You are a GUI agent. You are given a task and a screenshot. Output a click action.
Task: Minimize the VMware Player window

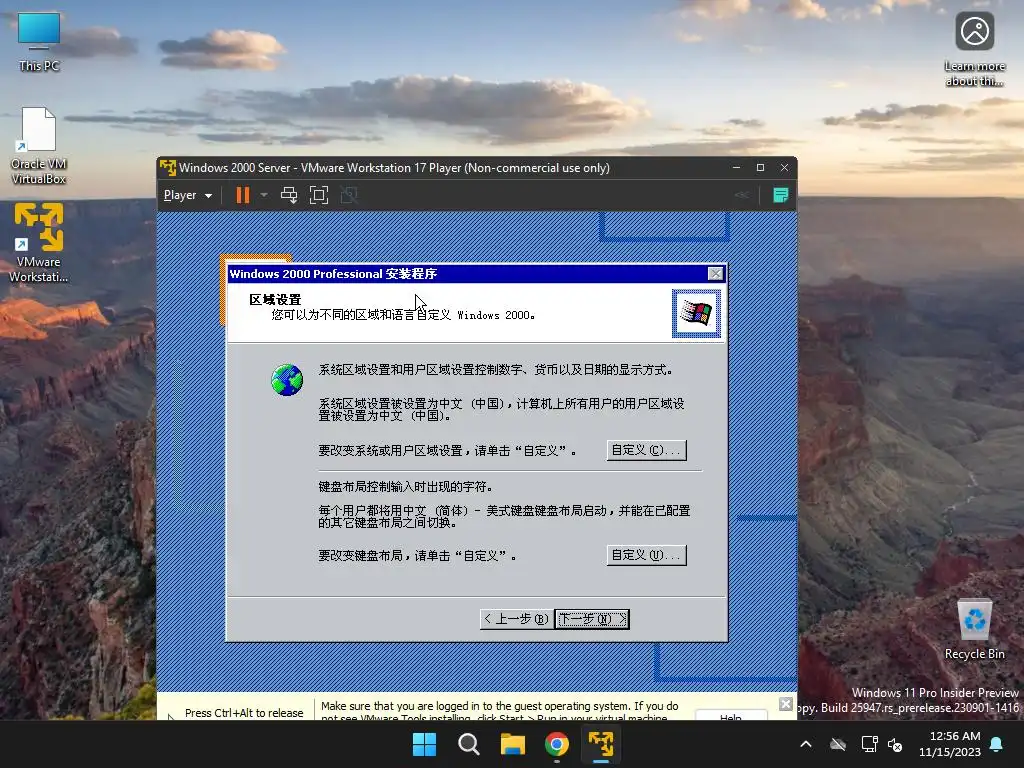pos(737,168)
